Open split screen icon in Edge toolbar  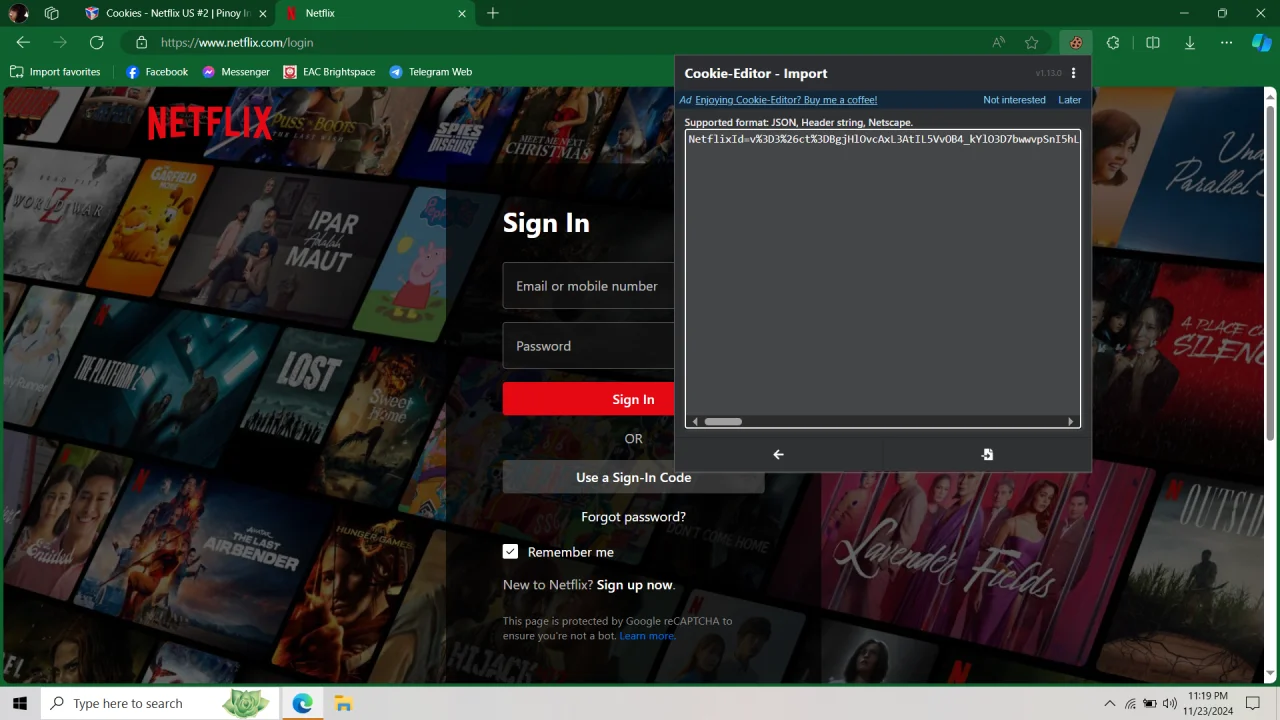pyautogui.click(x=1152, y=43)
